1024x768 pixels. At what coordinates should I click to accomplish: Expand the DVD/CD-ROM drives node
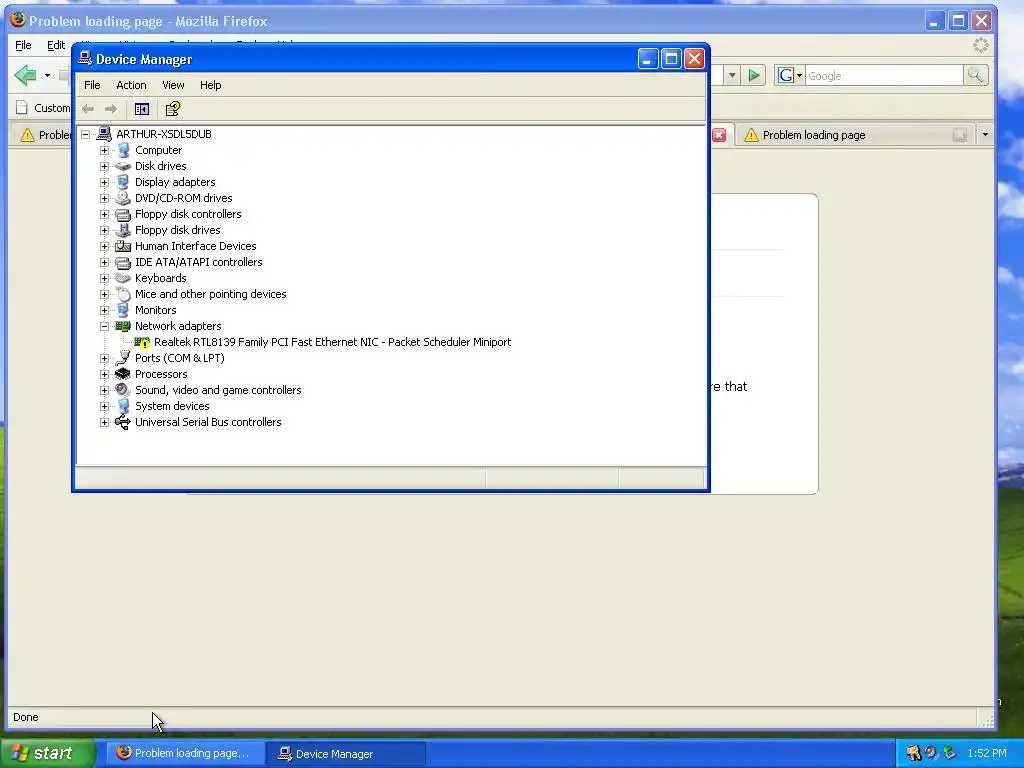(x=104, y=199)
